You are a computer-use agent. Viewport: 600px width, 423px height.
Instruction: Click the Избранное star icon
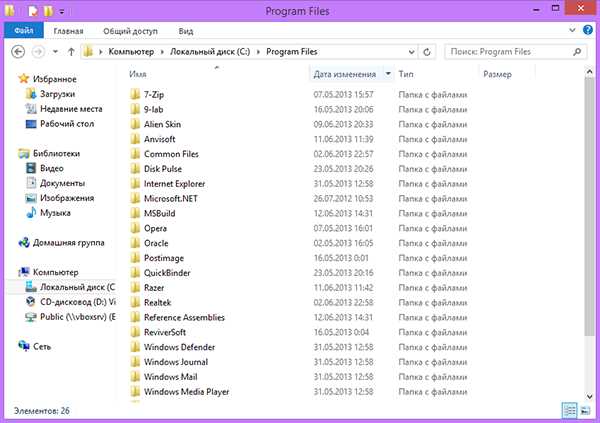point(24,79)
